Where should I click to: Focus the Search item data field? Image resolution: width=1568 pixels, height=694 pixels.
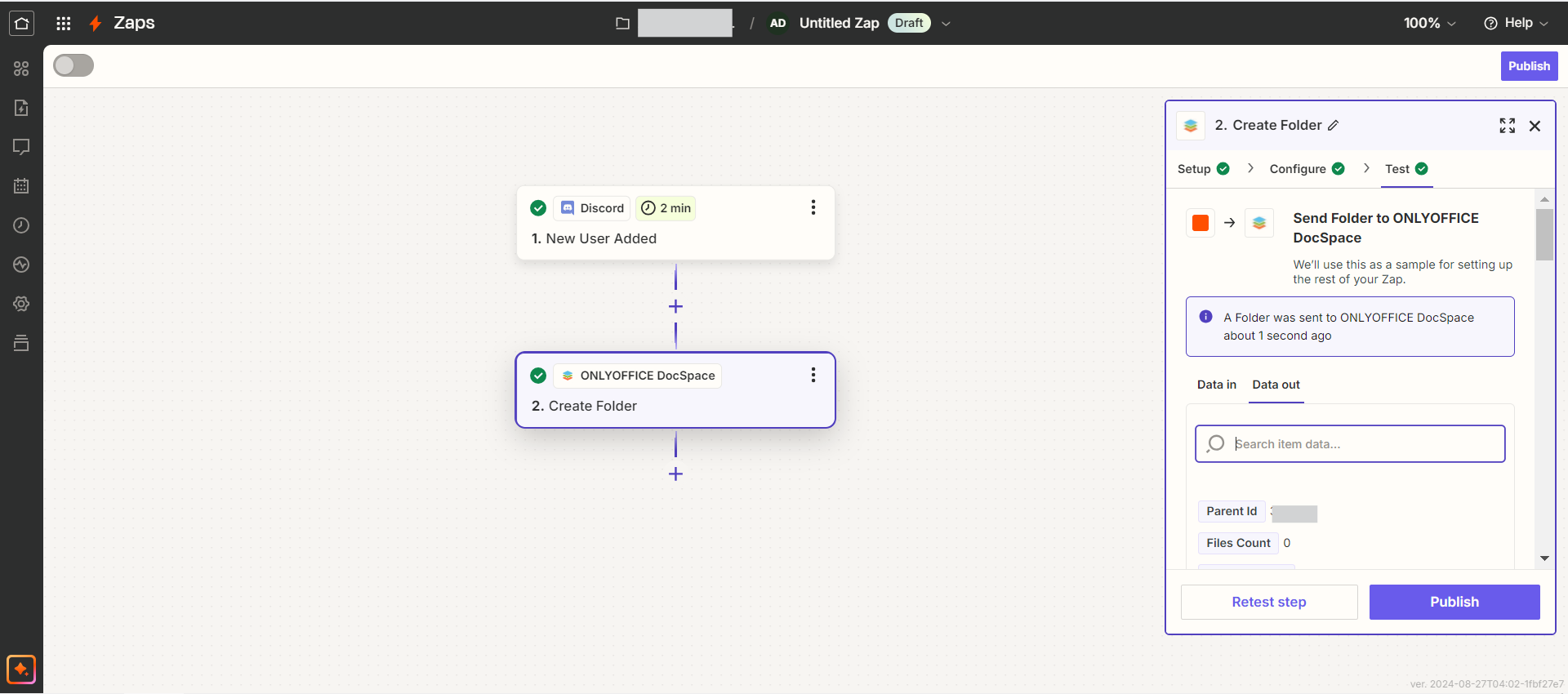tap(1350, 443)
